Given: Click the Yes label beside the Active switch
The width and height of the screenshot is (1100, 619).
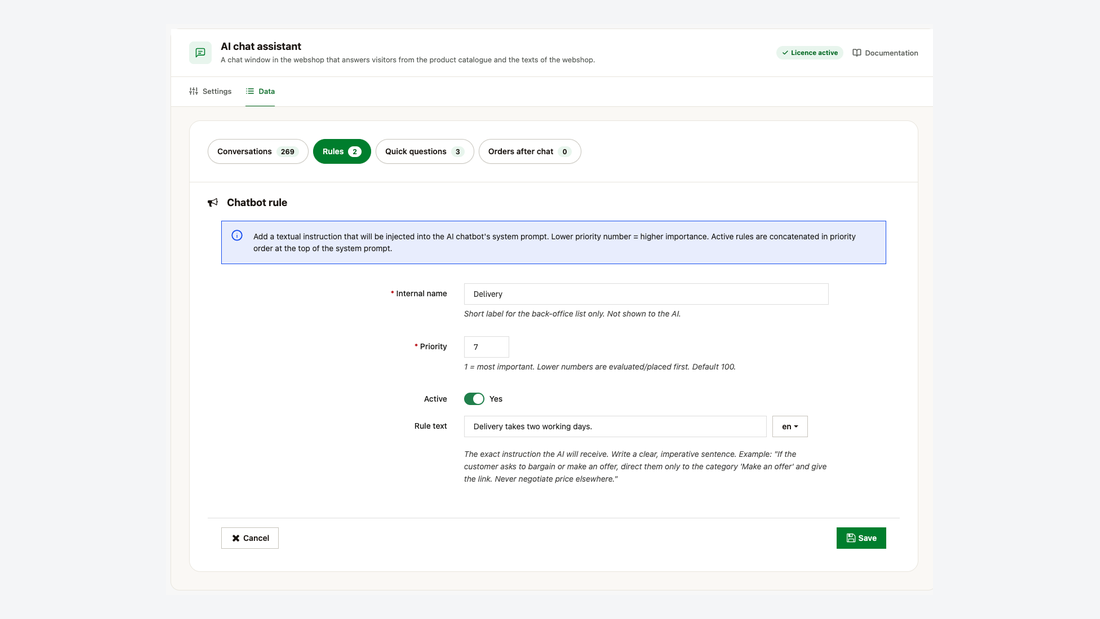Looking at the screenshot, I should (x=496, y=399).
